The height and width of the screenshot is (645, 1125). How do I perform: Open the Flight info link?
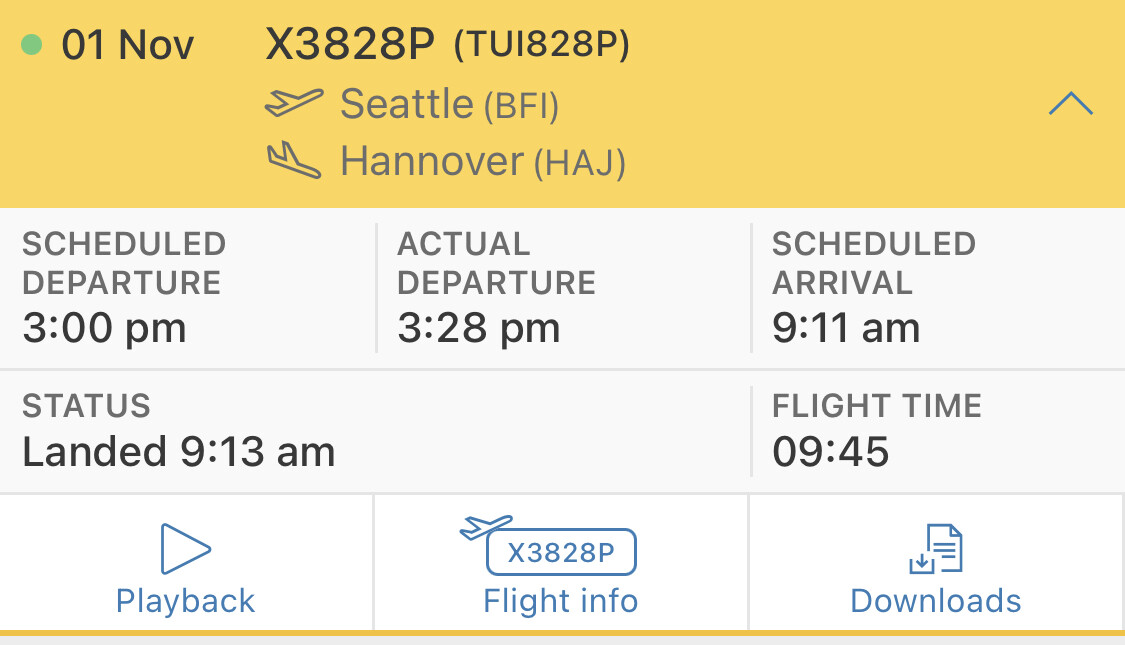tap(560, 601)
